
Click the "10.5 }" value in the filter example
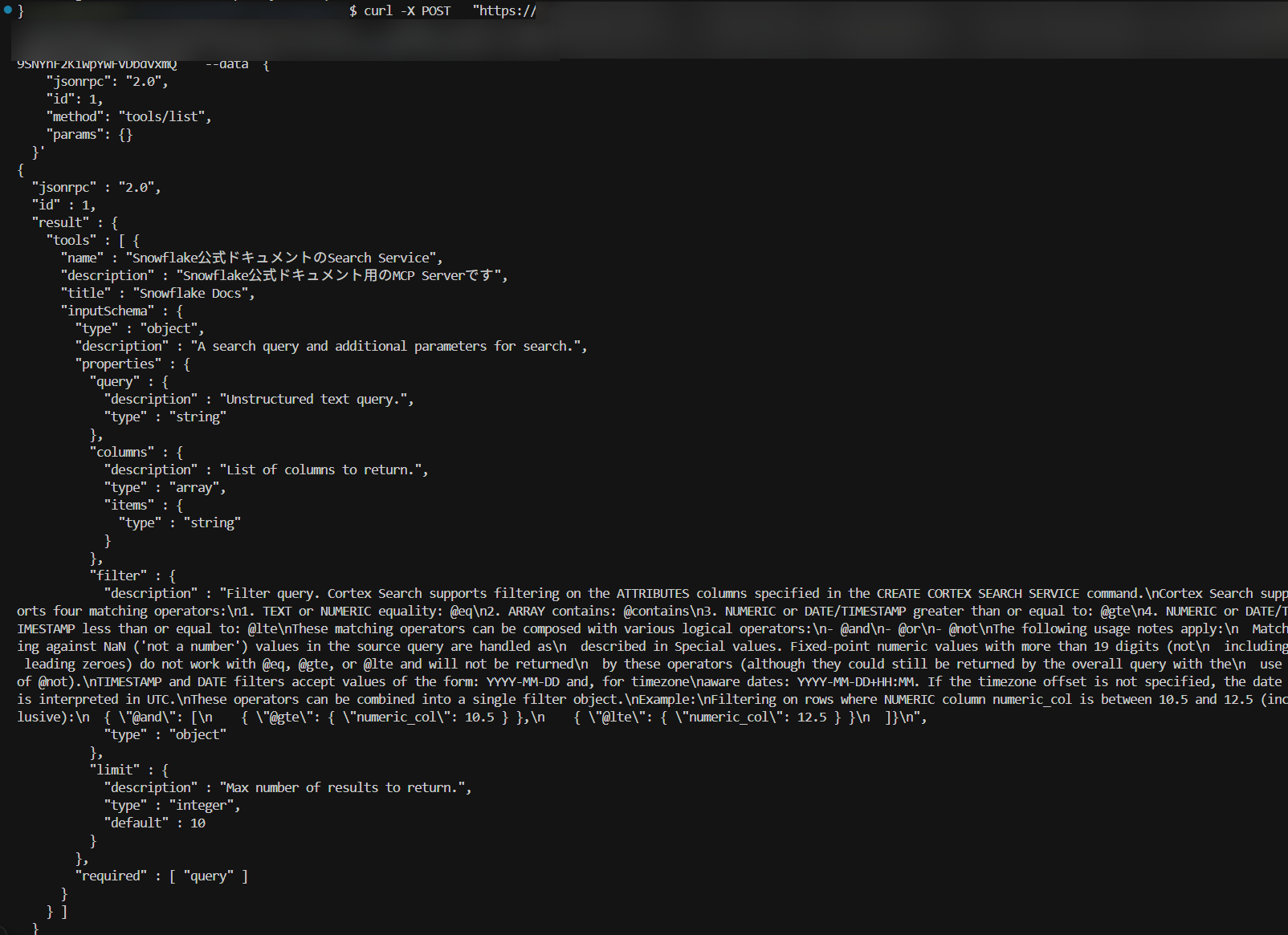coord(487,718)
